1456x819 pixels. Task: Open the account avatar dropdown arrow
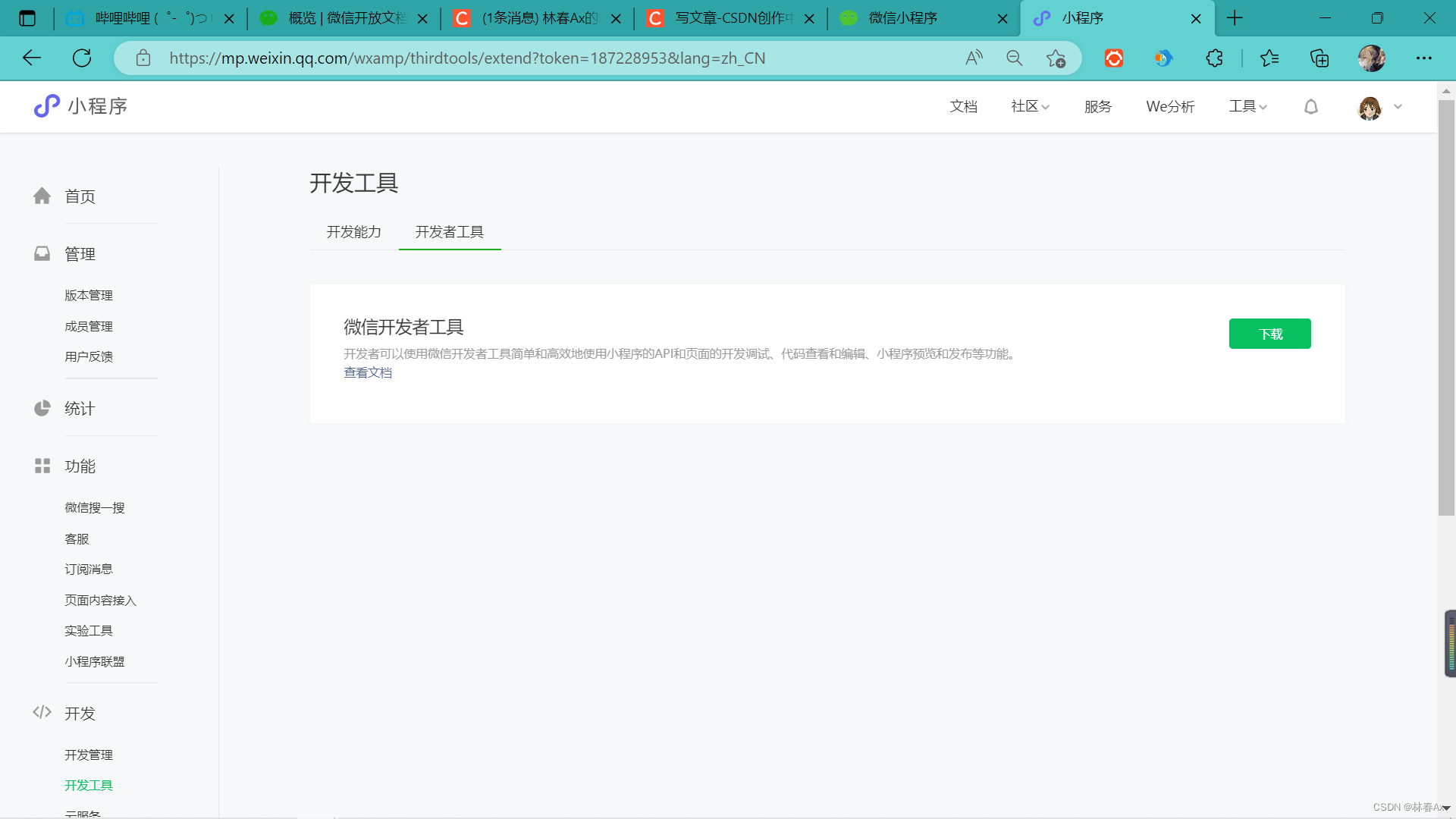coord(1398,107)
